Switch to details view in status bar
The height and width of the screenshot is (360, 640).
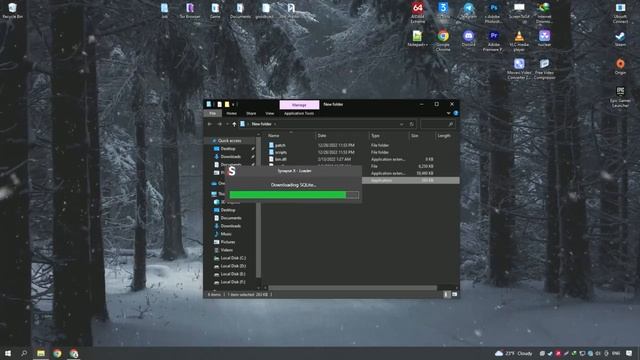[446, 294]
